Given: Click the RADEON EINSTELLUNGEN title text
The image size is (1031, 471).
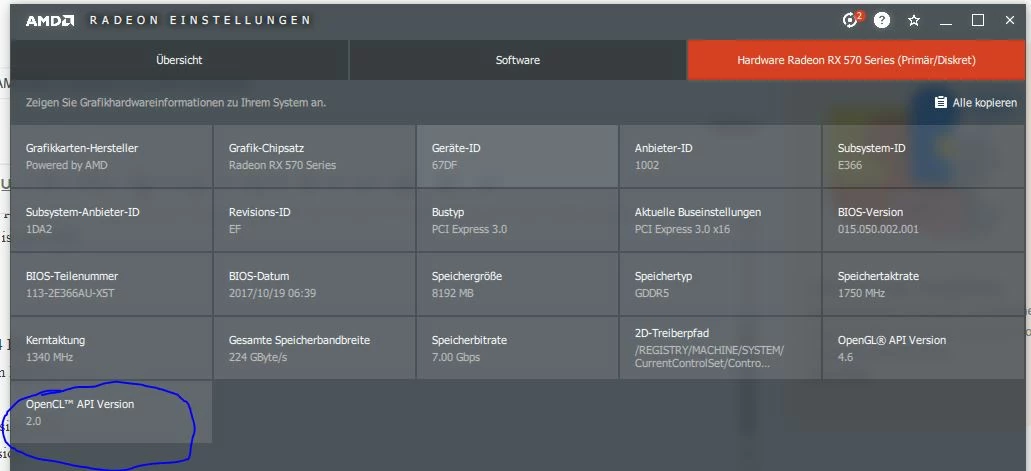Looking at the screenshot, I should point(200,20).
